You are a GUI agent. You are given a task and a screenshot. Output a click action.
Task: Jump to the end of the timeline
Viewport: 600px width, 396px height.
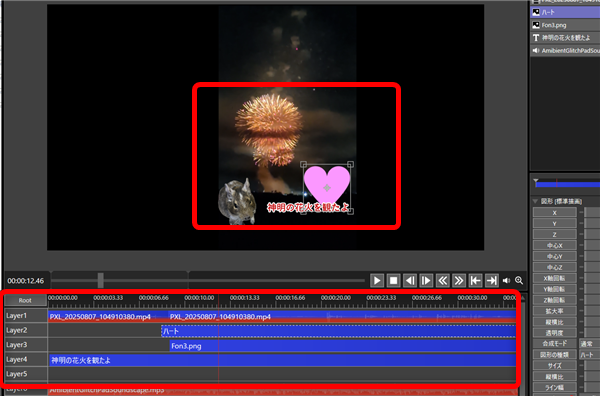[492, 280]
